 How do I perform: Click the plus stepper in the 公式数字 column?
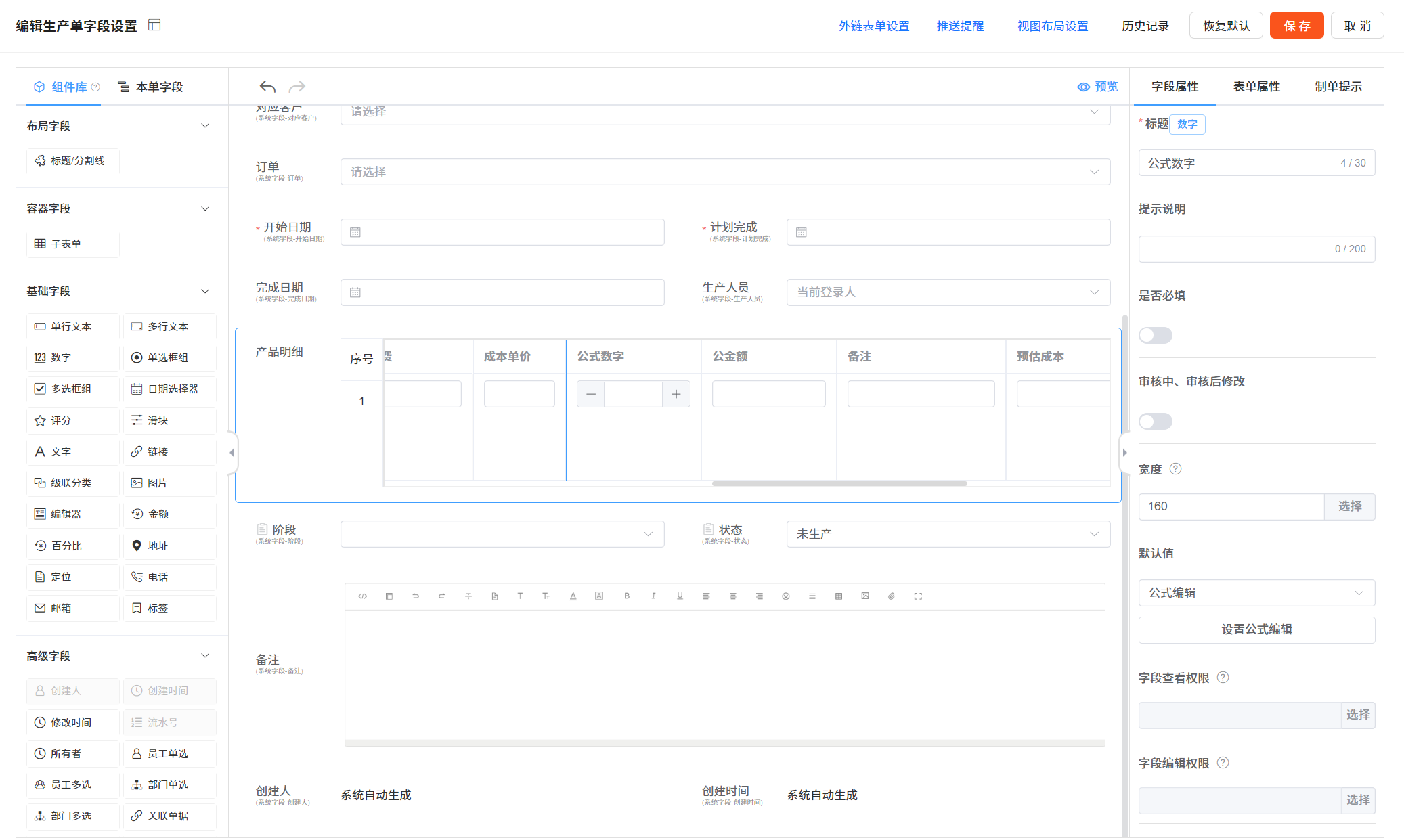click(676, 394)
